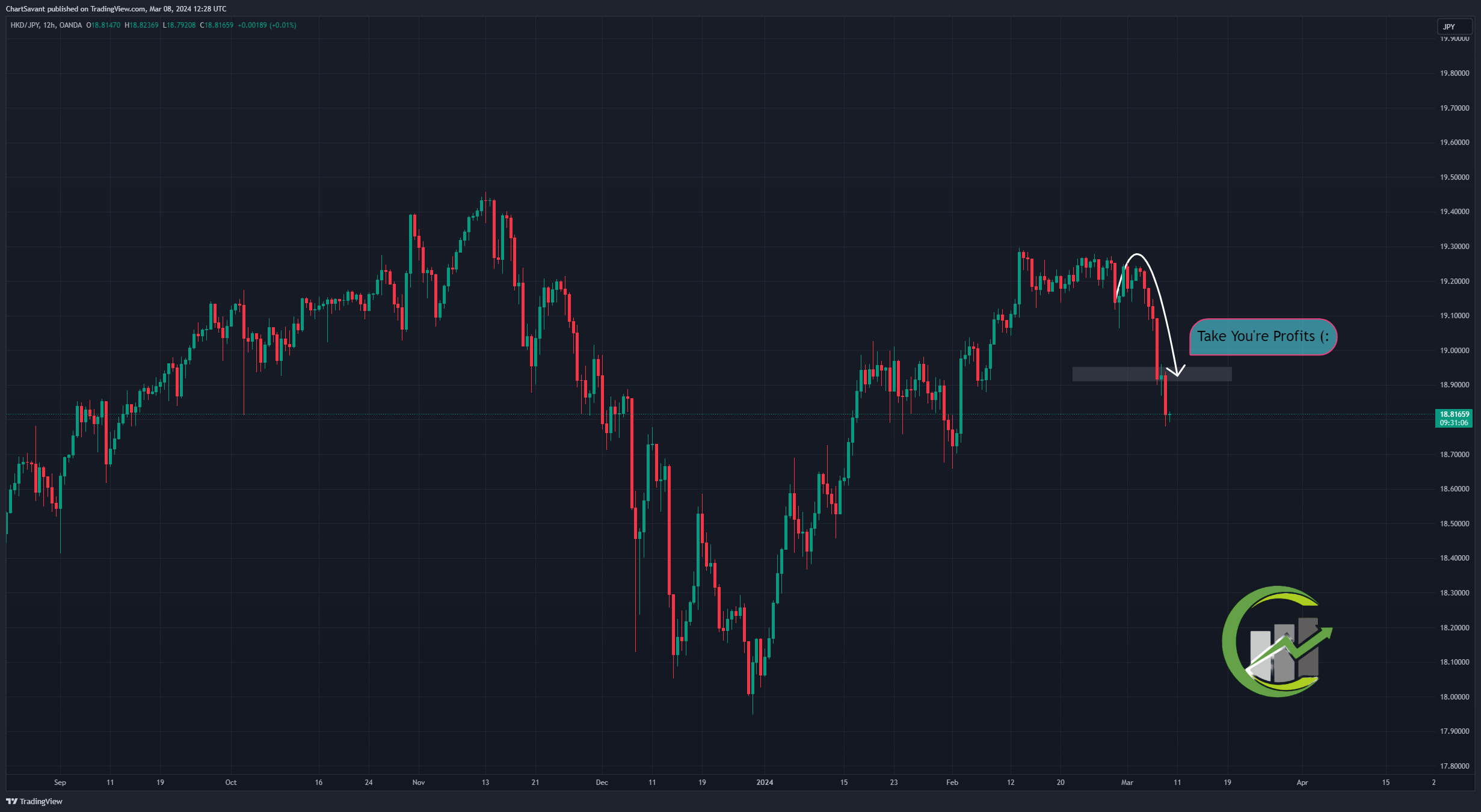
Task: Click the ChartSavant published header text
Action: coord(116,9)
